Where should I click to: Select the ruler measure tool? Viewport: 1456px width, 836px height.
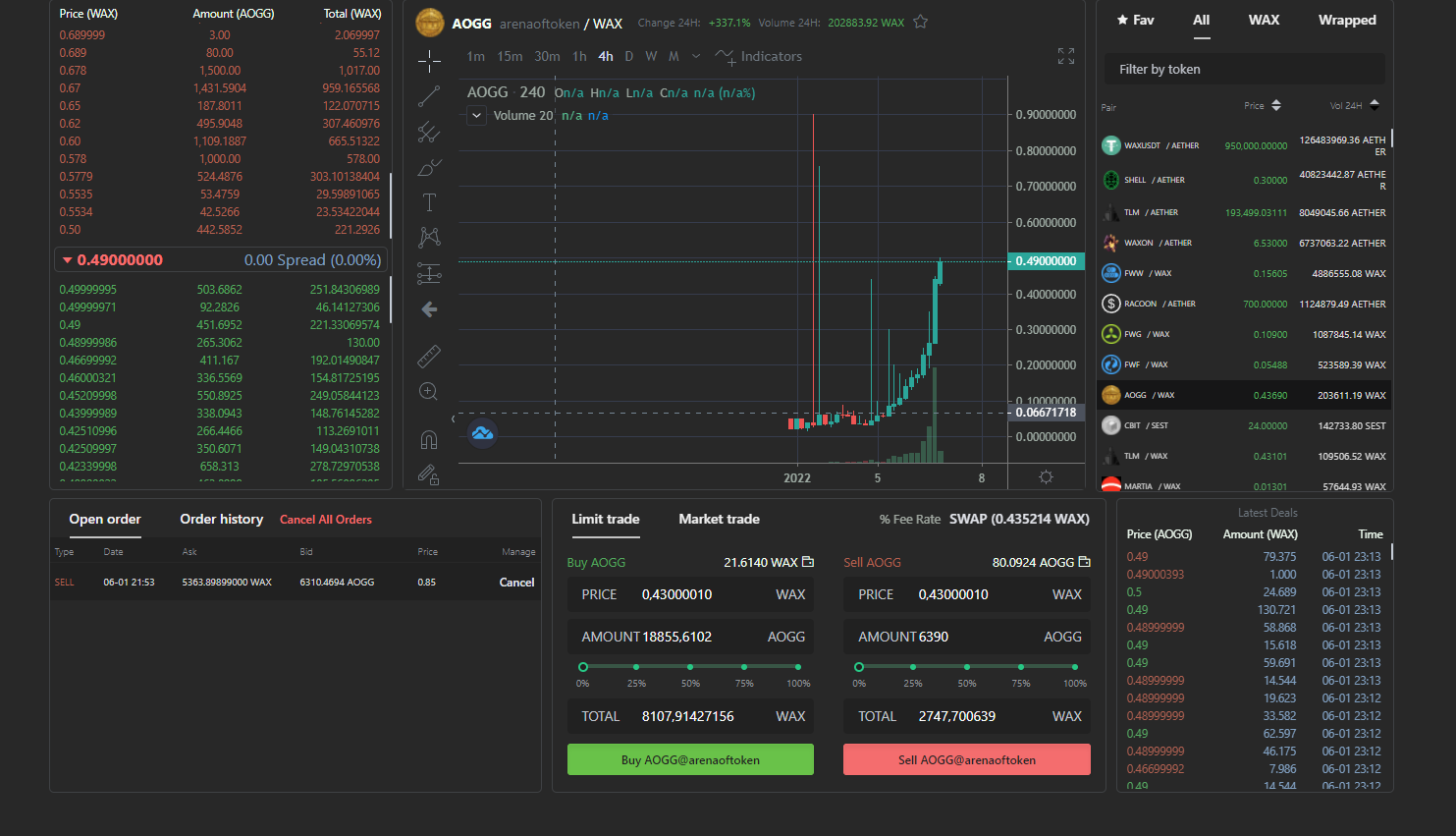pyautogui.click(x=429, y=356)
